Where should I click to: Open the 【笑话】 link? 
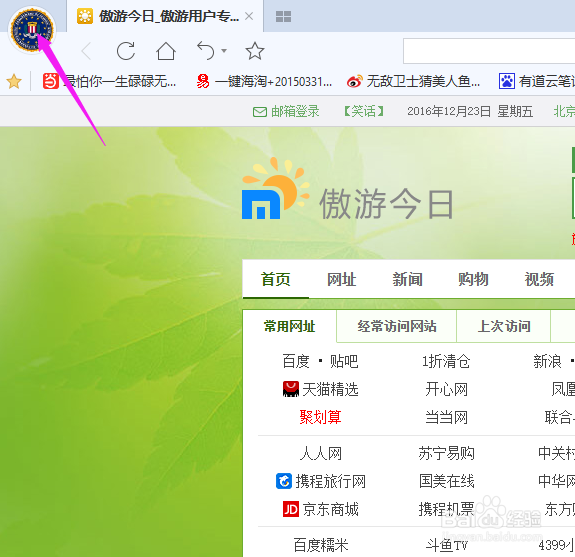point(364,111)
